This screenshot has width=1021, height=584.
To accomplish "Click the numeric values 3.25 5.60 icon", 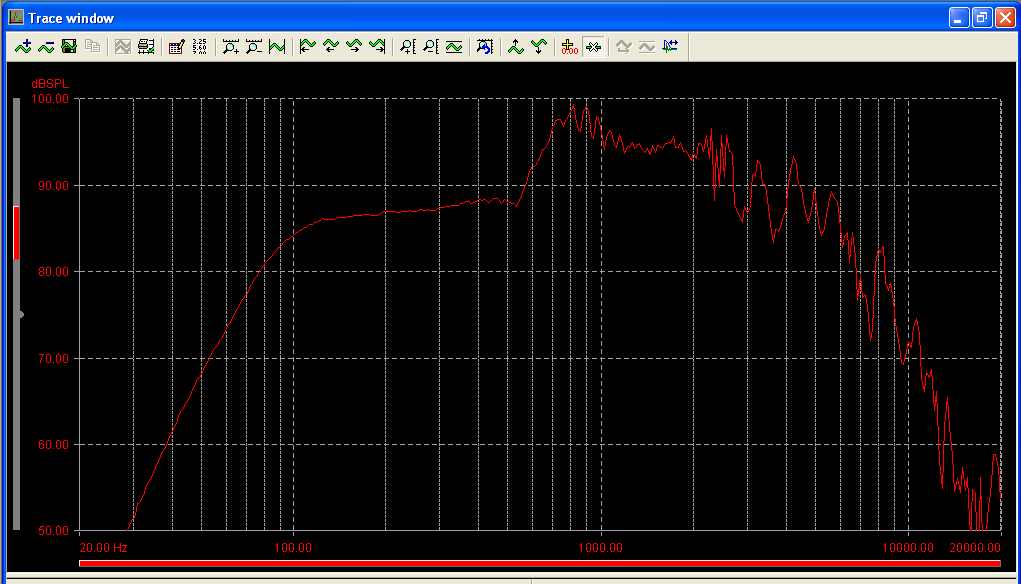I will click(x=199, y=47).
